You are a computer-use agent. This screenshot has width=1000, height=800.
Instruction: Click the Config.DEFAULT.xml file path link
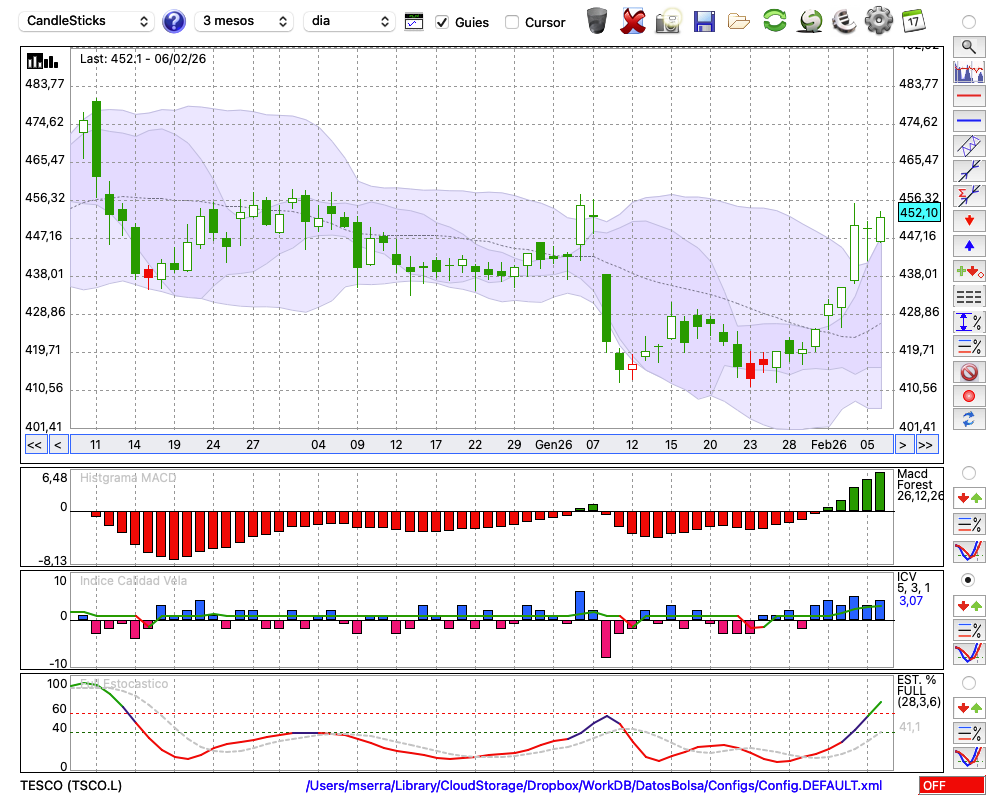click(594, 786)
